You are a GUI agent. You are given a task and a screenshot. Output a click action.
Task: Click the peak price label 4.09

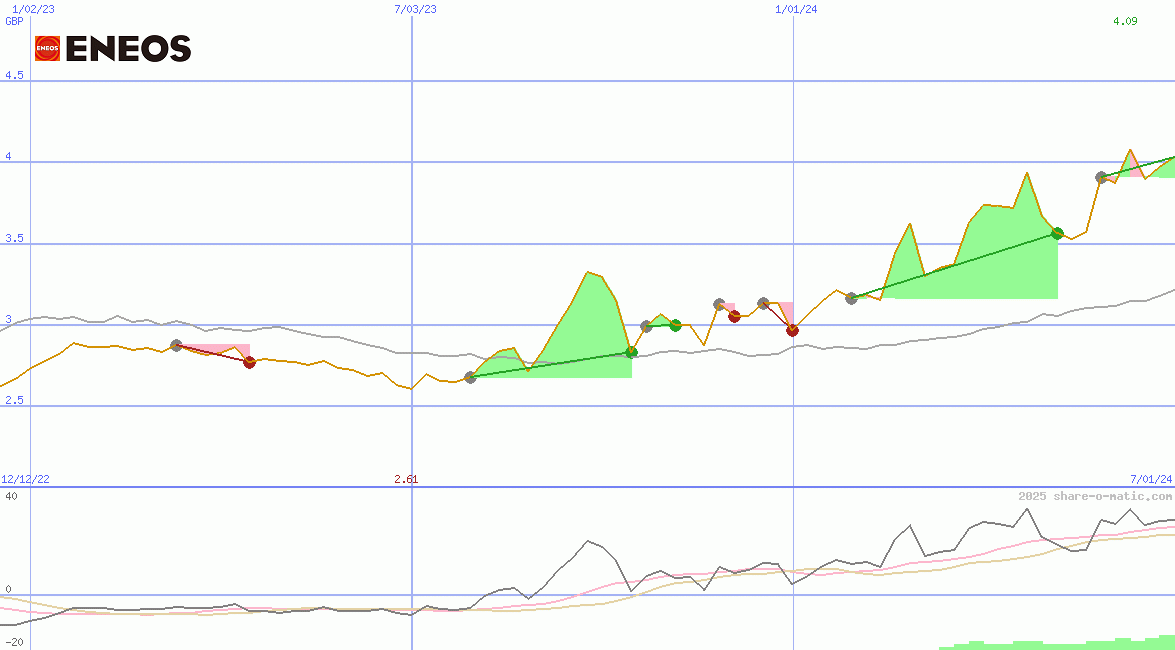click(x=1126, y=19)
